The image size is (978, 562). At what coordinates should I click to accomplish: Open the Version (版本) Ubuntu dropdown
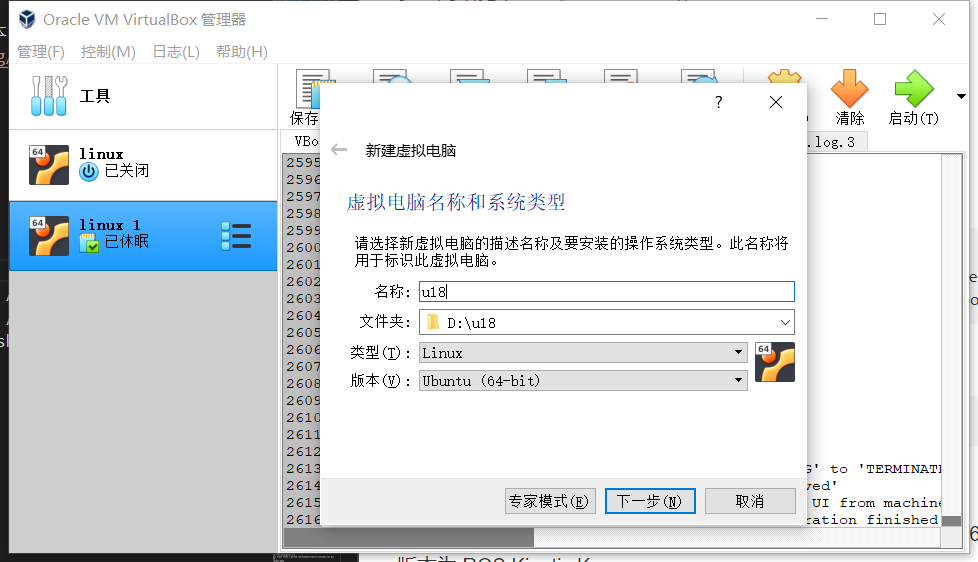click(738, 380)
